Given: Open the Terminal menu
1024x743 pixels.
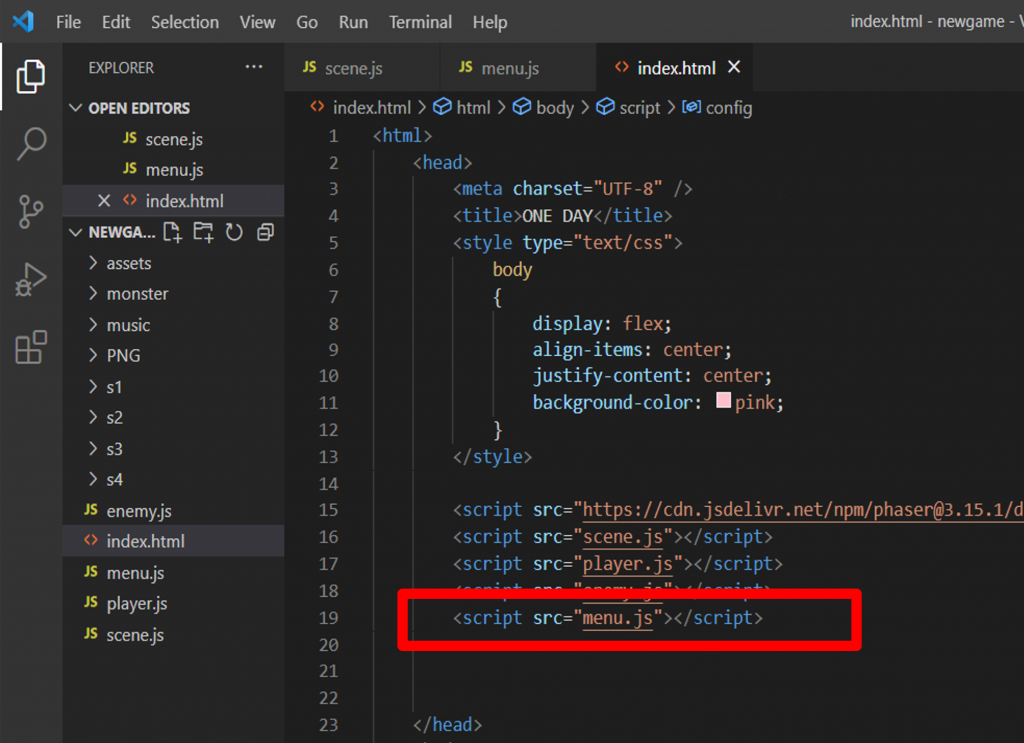Looking at the screenshot, I should 420,22.
